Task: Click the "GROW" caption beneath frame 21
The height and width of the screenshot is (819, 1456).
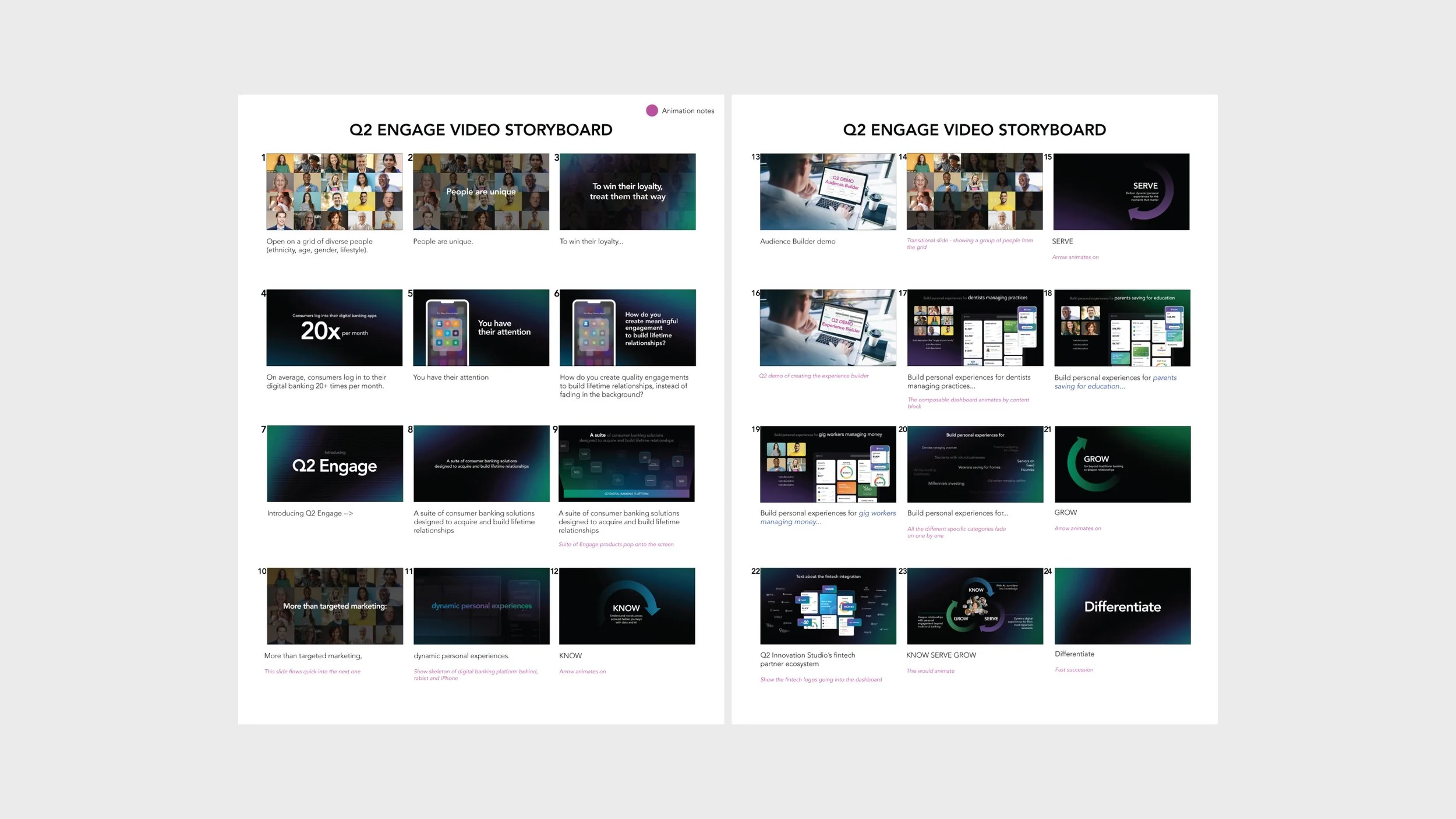Action: [1065, 513]
